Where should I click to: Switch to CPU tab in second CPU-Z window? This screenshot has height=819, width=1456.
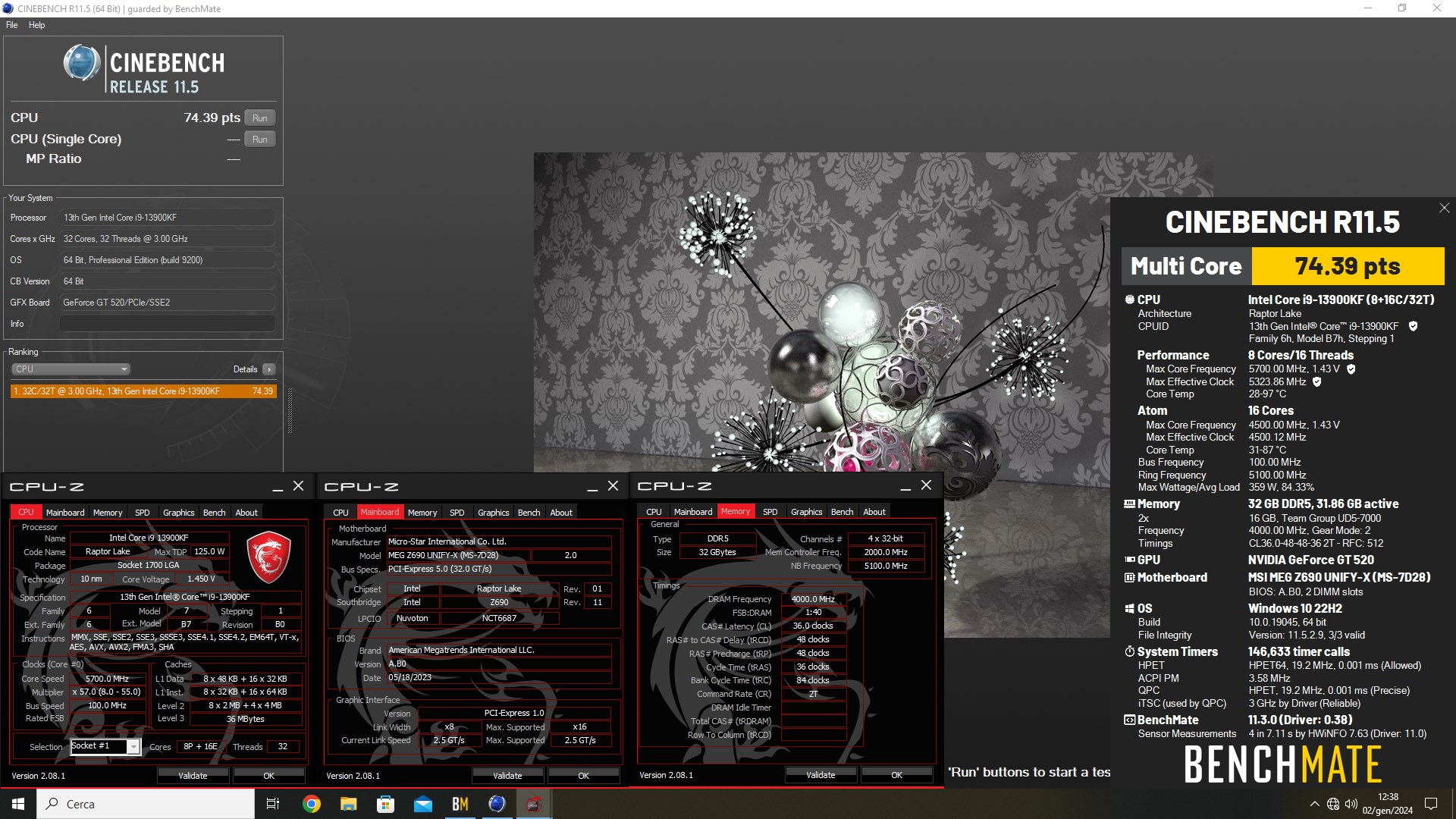(x=341, y=513)
